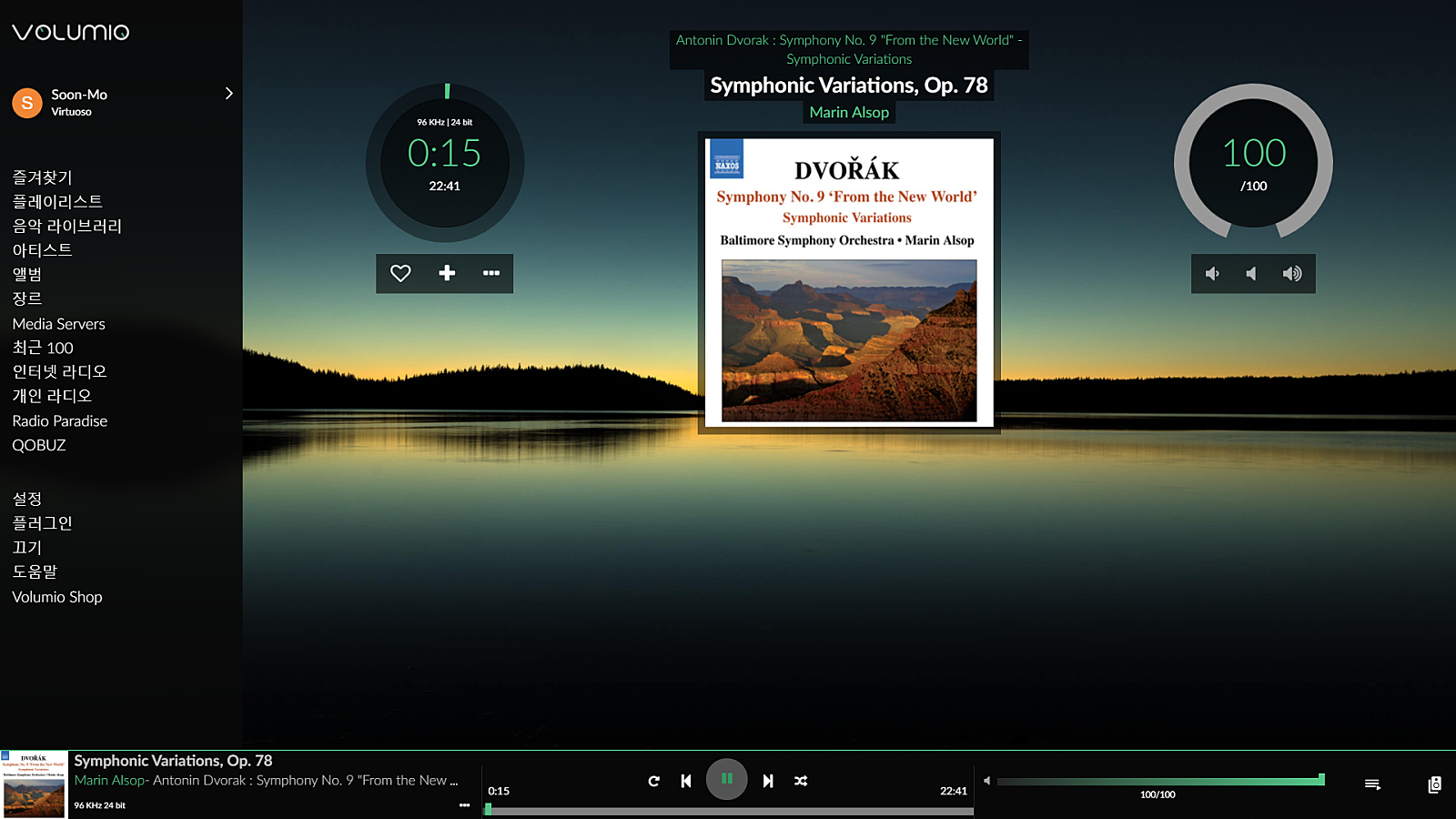1456x819 pixels.
Task: Mute audio using middle speaker icon
Action: [1252, 273]
